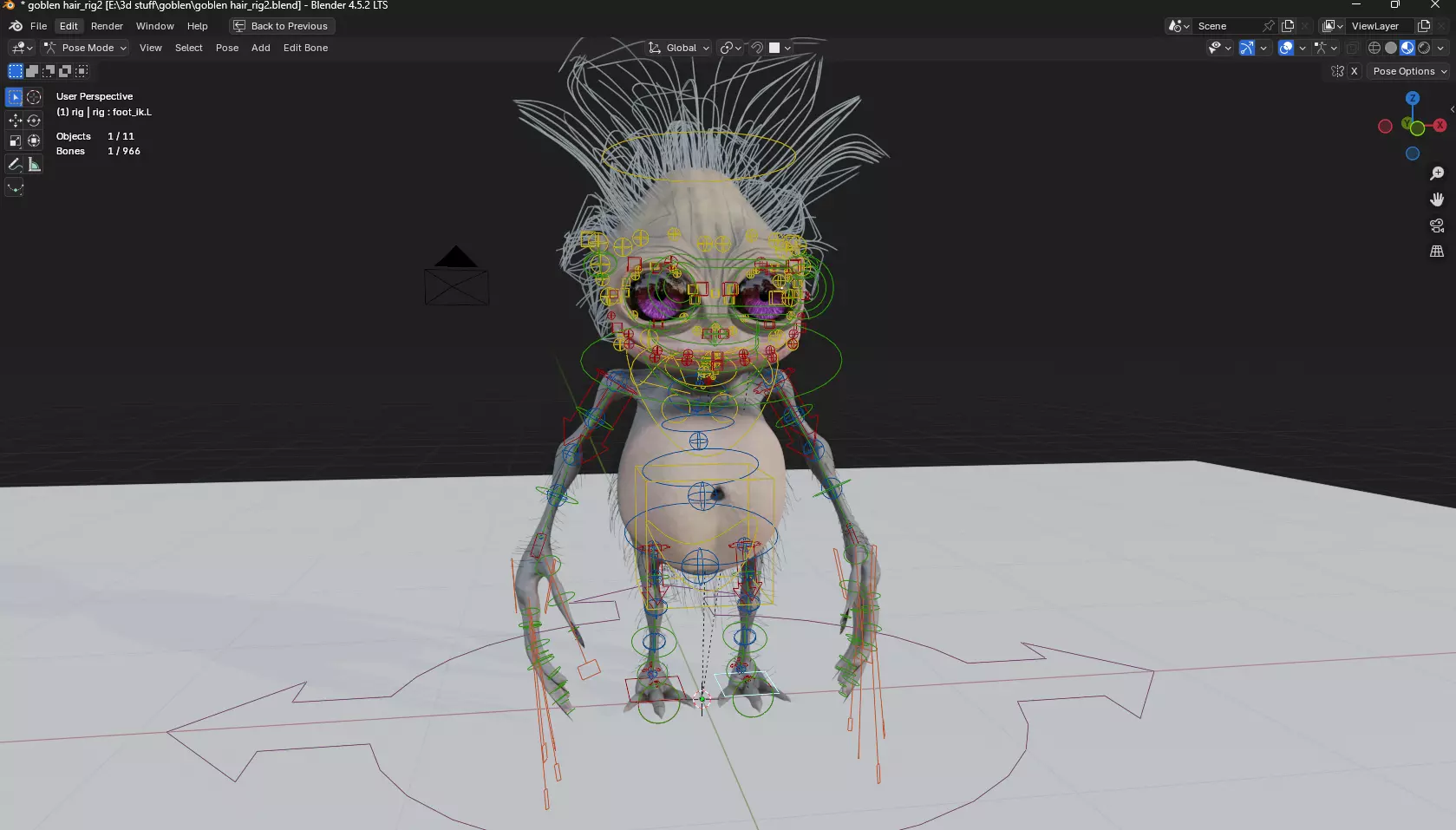Set selection mode to Extend
The width and height of the screenshot is (1456, 830).
[x=32, y=71]
